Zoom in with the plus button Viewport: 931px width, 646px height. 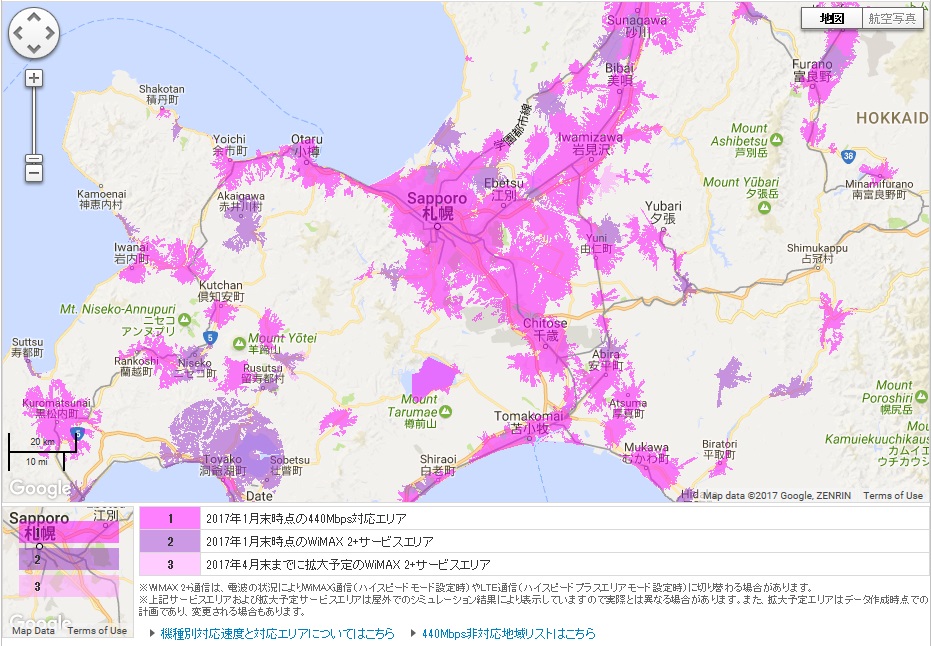34,78
